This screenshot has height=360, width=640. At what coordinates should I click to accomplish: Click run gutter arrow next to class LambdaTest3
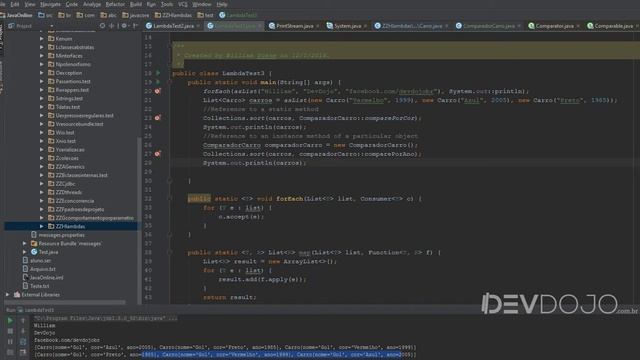click(158, 73)
